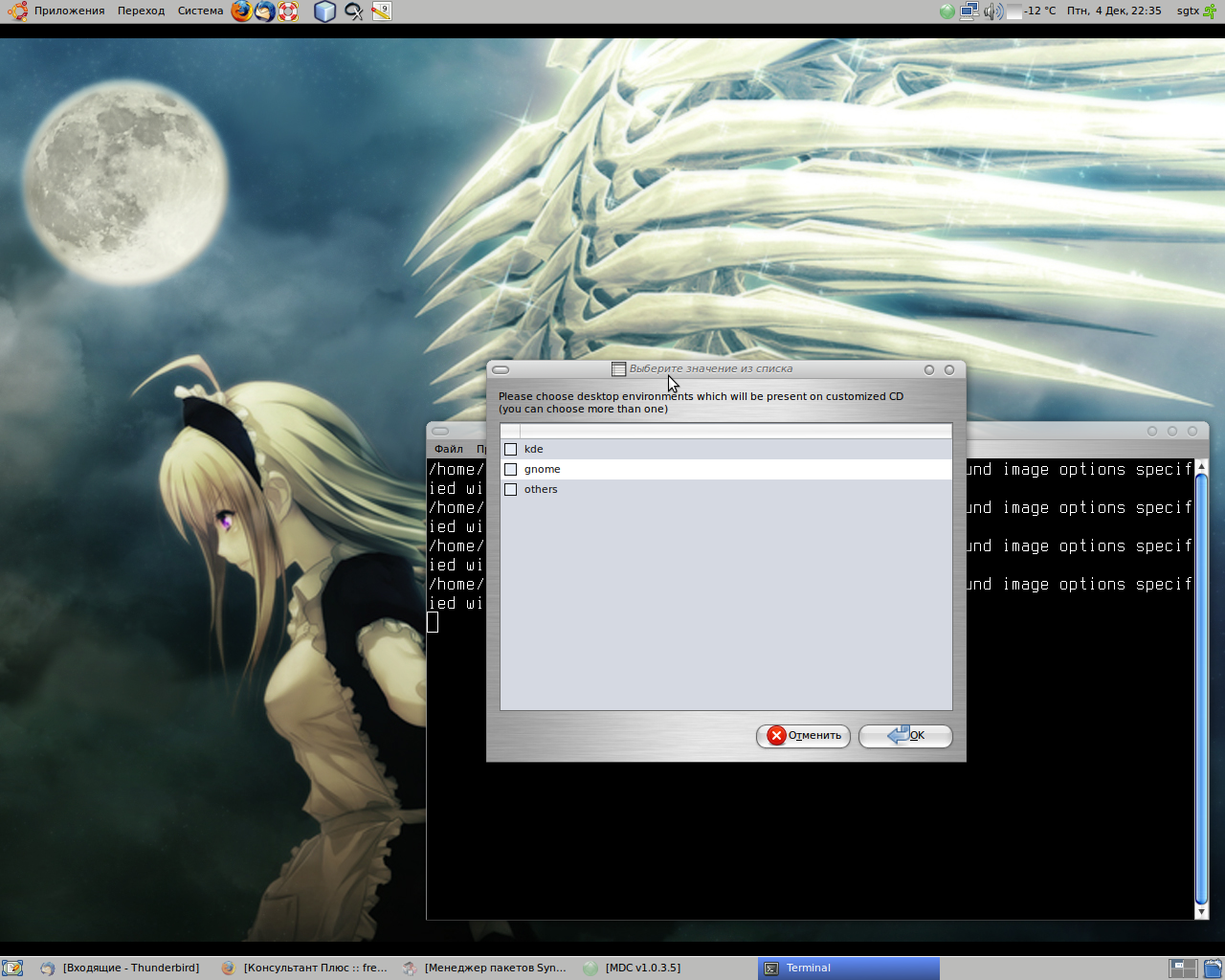
Task: Open the trash applet in bottom panel
Action: coord(1213,969)
